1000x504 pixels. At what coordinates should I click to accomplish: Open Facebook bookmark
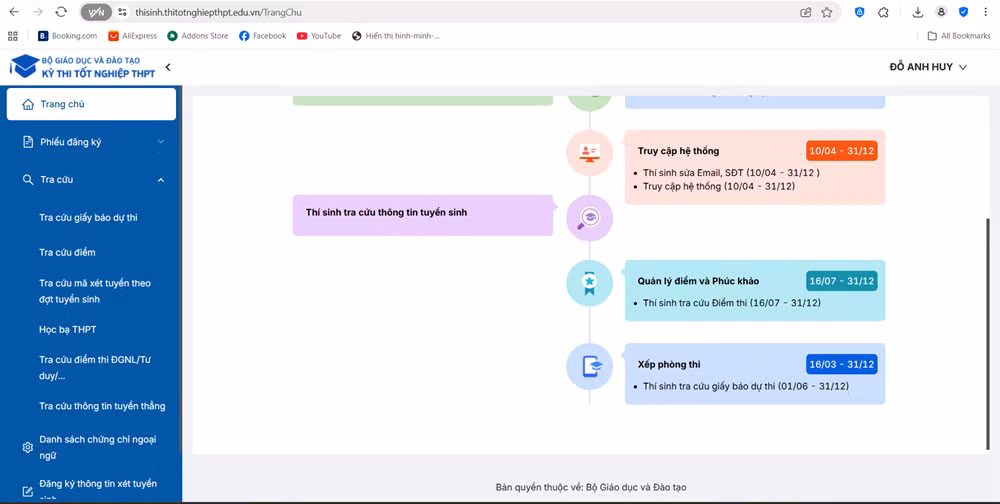263,36
